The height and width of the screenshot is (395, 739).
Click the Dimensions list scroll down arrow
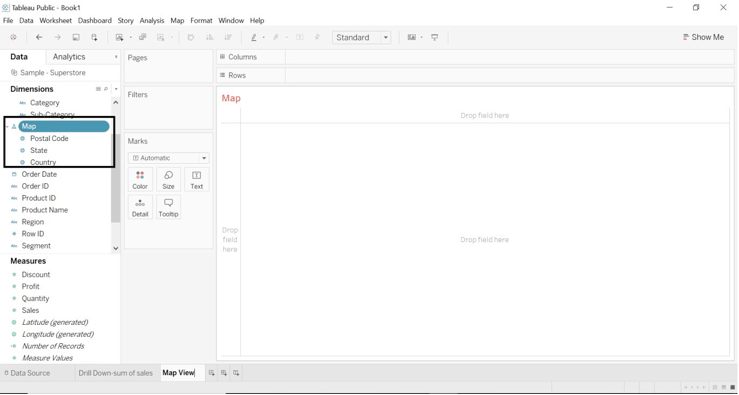(116, 248)
